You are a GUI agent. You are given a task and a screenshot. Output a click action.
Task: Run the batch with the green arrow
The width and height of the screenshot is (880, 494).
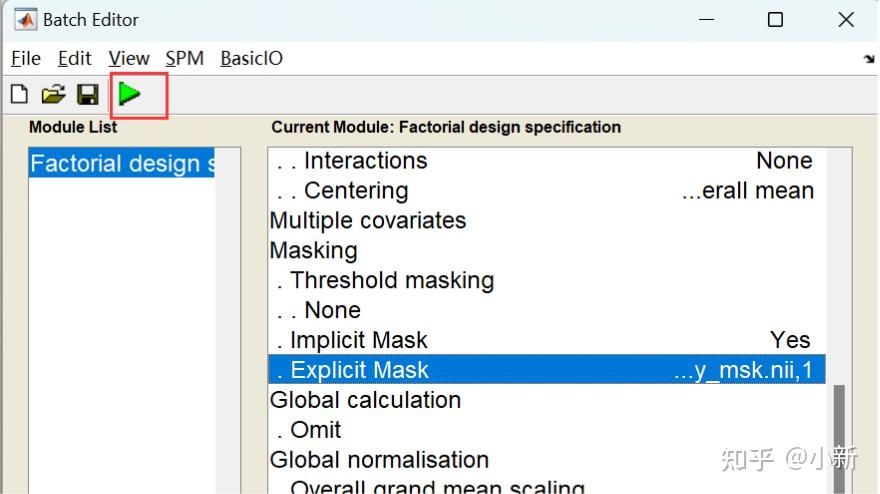coord(129,95)
